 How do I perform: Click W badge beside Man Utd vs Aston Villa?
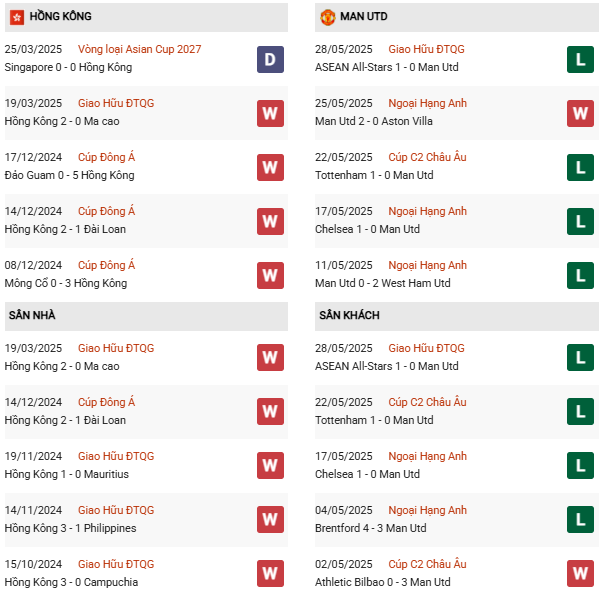coord(580,113)
